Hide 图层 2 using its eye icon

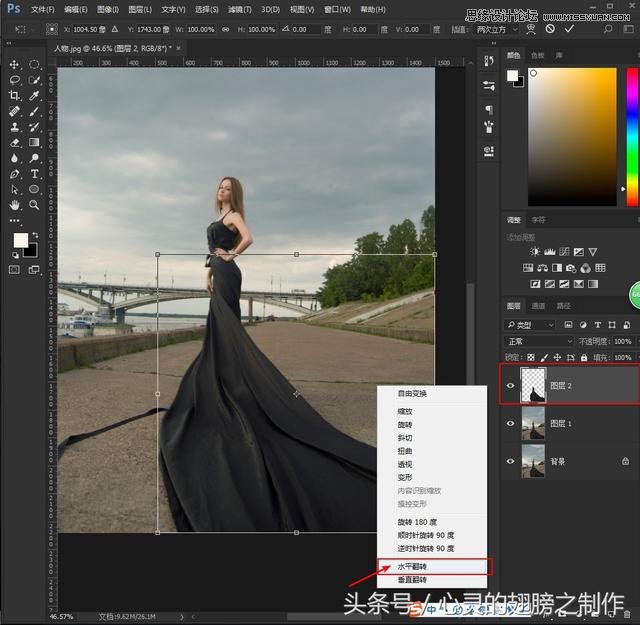(x=511, y=385)
